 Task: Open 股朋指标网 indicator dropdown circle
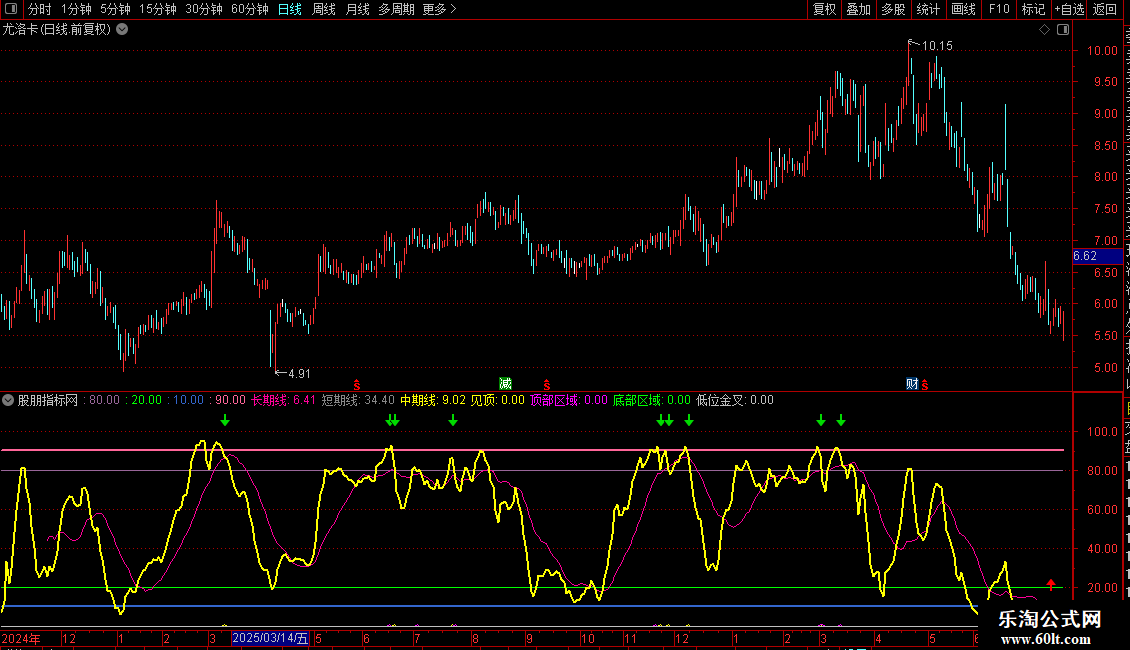(8, 400)
